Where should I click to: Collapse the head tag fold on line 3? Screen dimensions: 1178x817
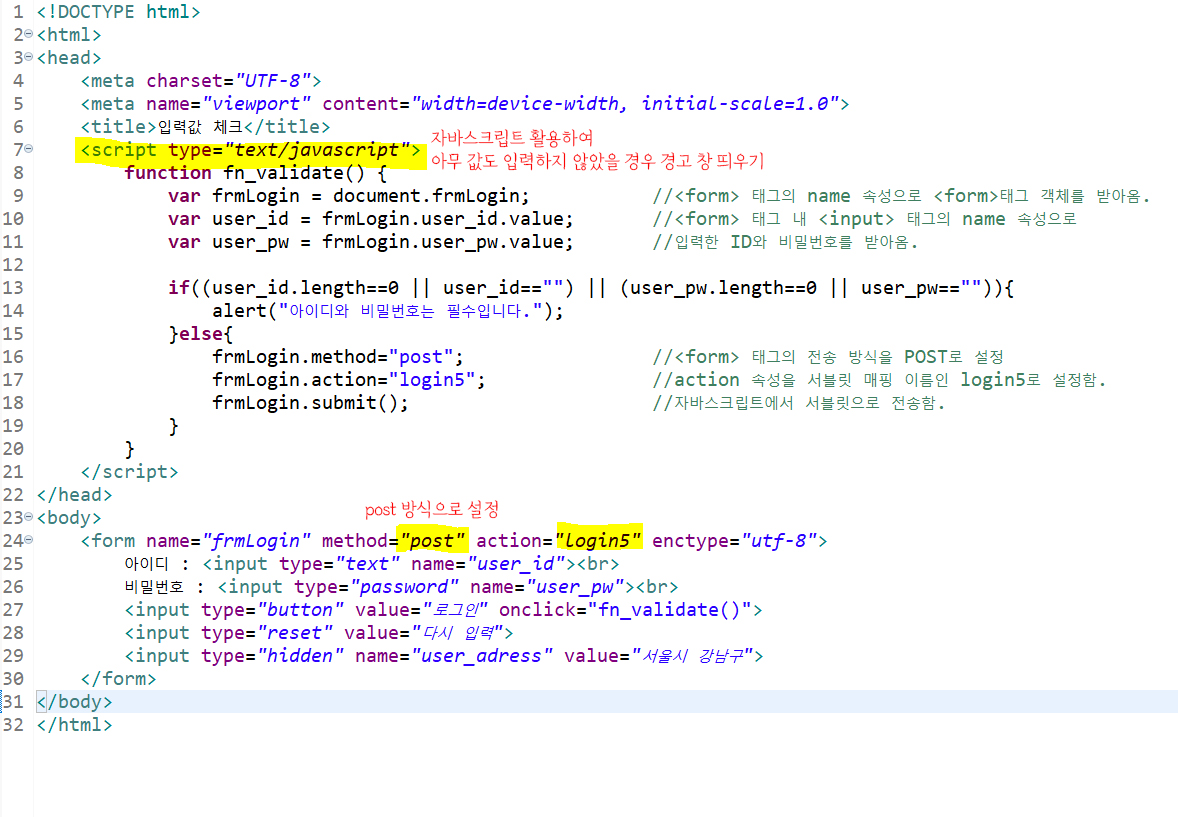coord(29,57)
